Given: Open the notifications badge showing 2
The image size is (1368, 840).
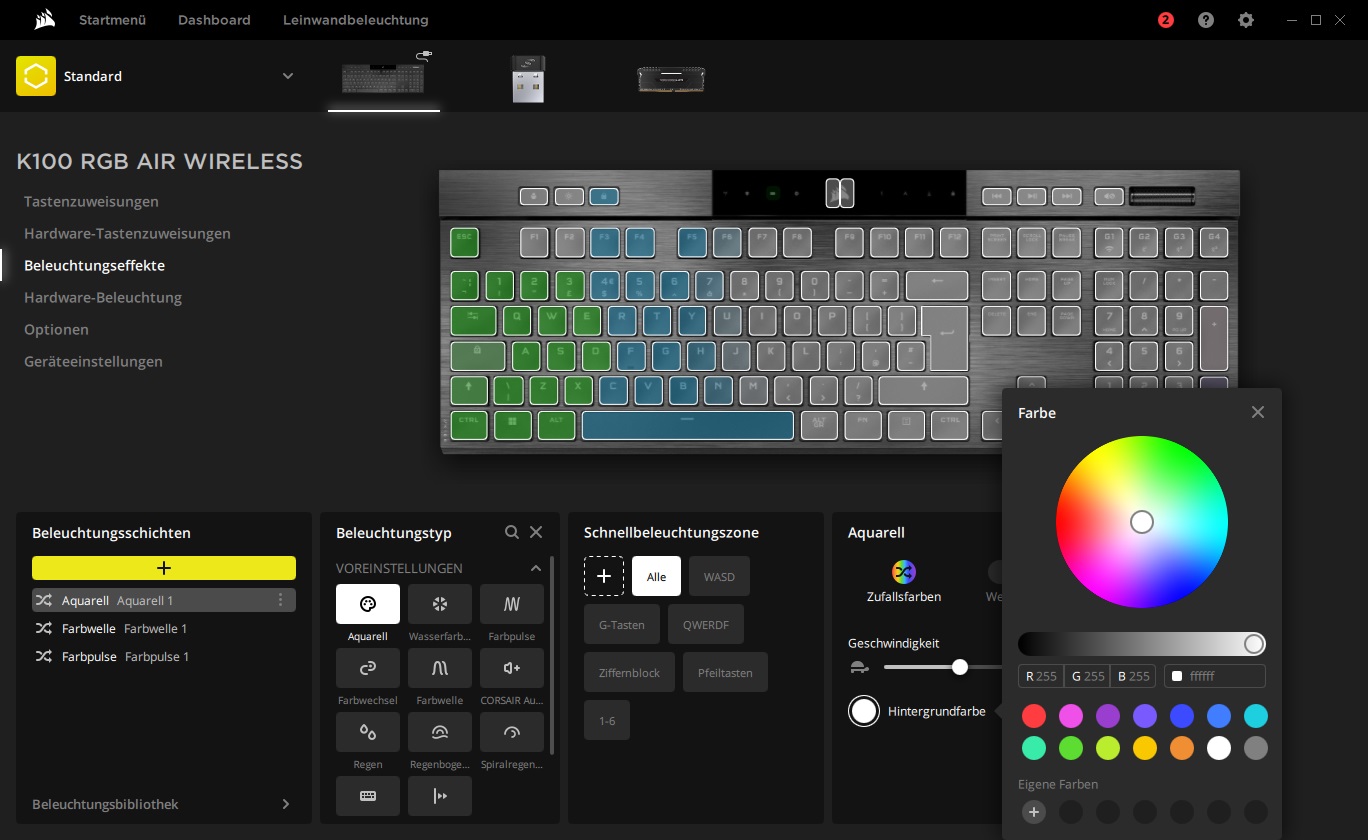Looking at the screenshot, I should pyautogui.click(x=1166, y=20).
